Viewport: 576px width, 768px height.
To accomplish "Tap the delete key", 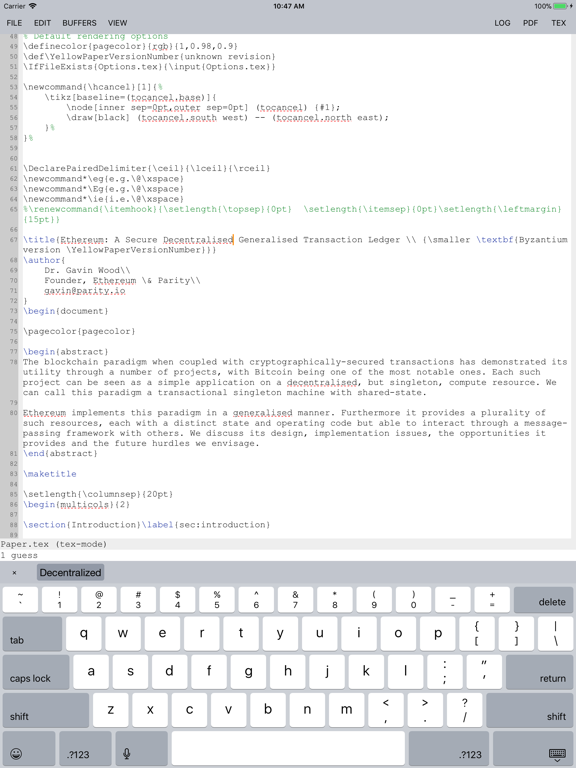I will [544, 600].
